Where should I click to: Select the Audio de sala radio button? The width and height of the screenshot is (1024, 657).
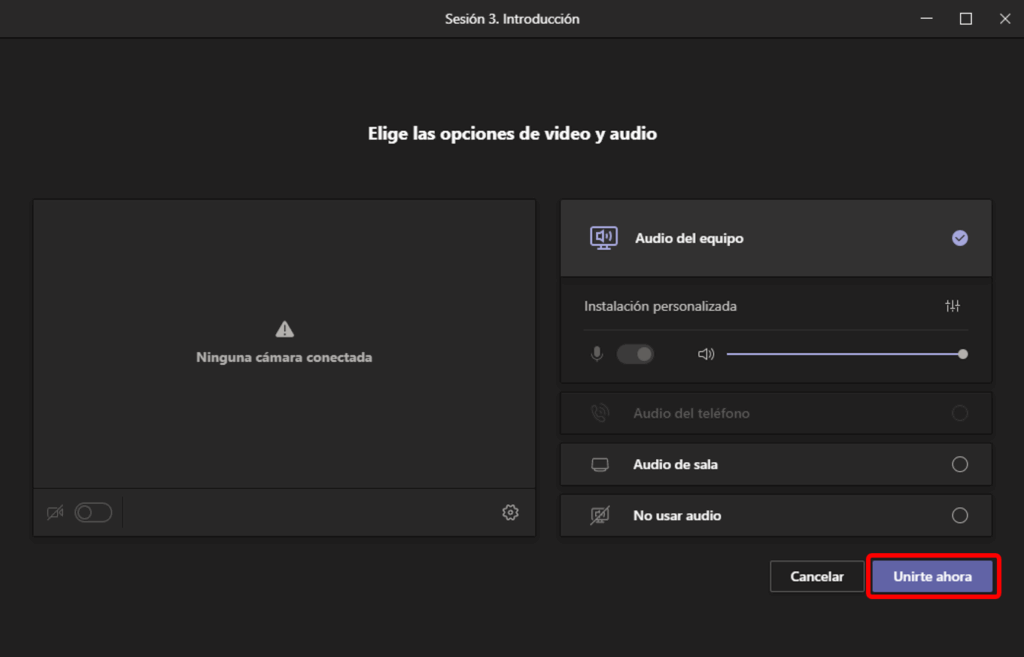click(960, 465)
